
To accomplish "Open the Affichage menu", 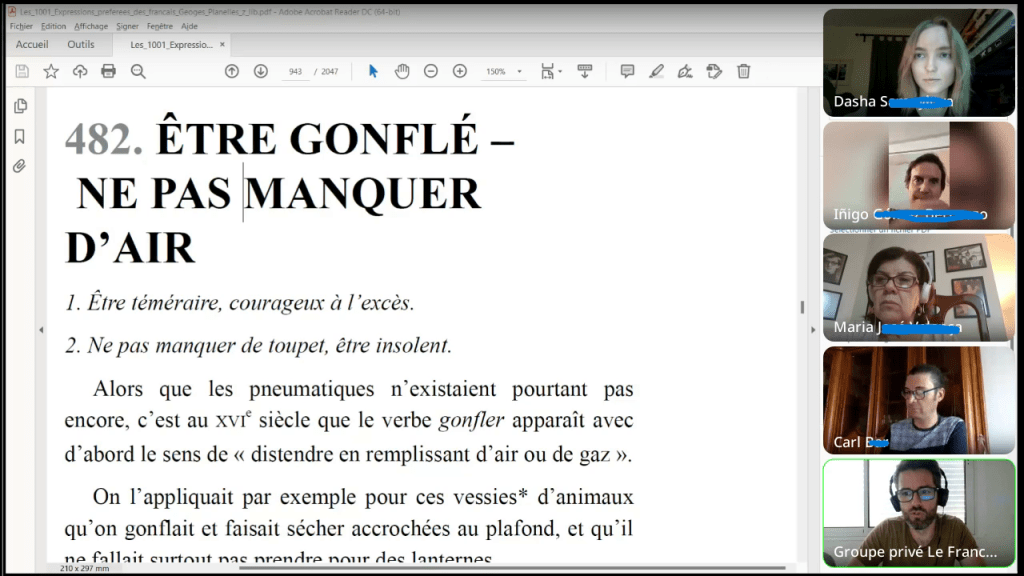I will point(91,26).
